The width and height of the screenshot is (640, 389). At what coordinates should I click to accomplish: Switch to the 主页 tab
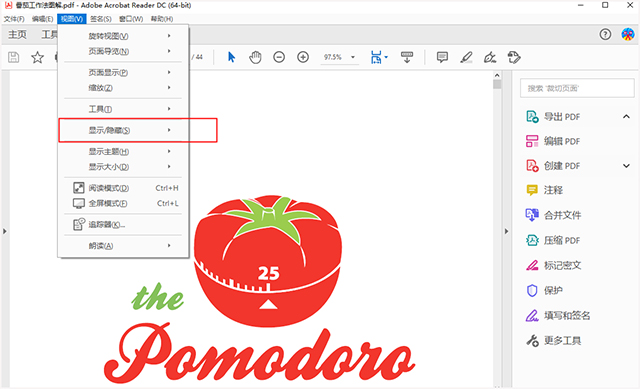point(17,35)
